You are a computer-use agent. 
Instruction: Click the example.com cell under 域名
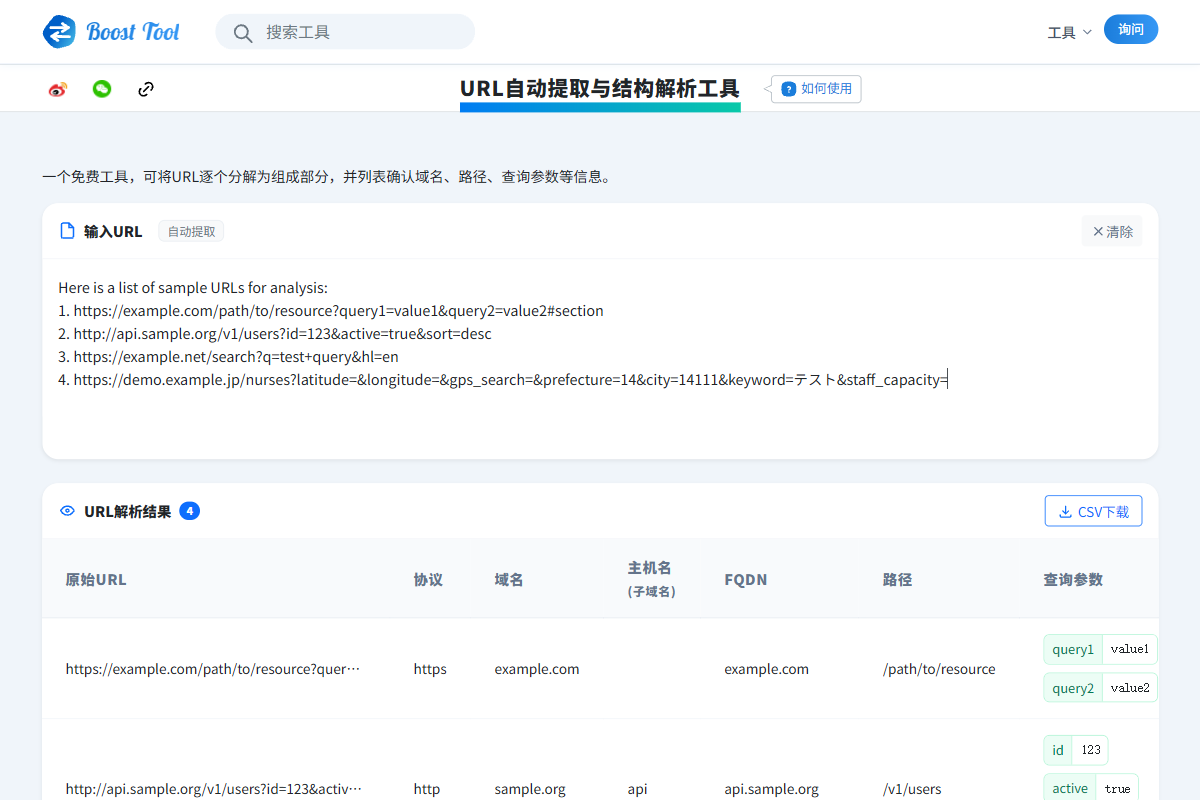tap(537, 669)
